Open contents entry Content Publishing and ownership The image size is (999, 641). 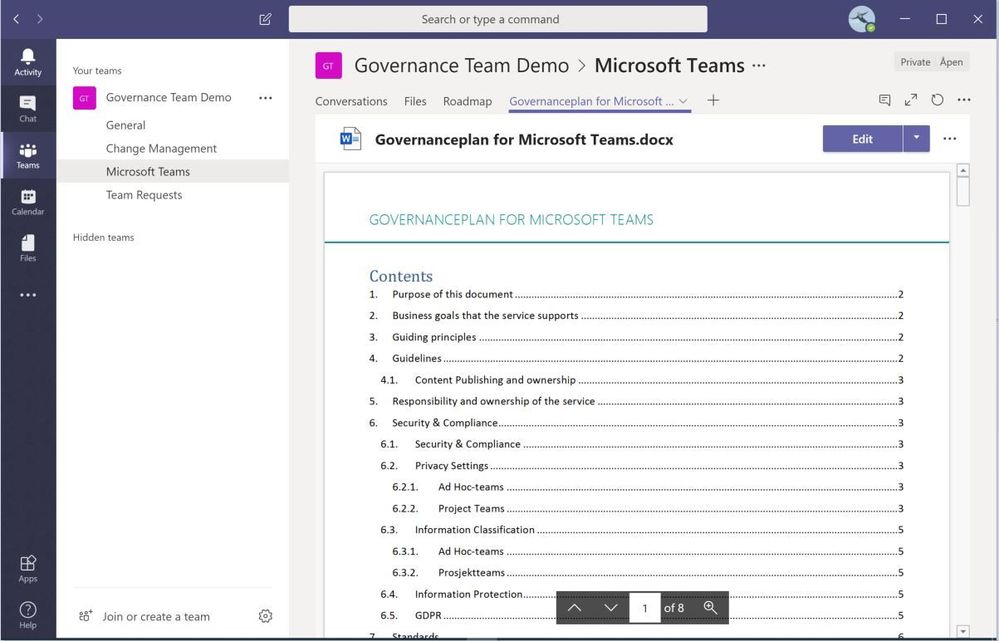(x=642, y=380)
